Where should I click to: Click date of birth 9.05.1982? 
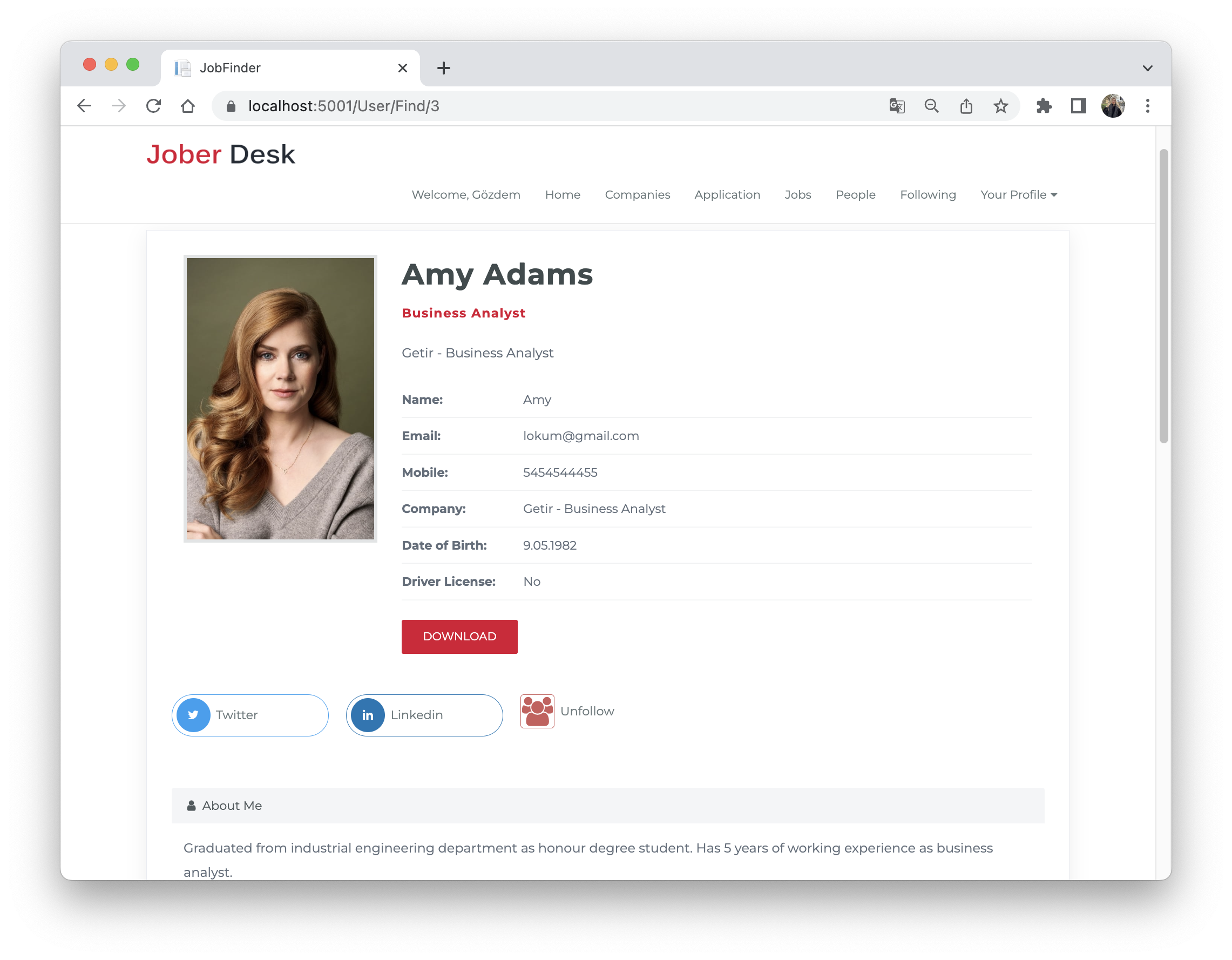pos(550,545)
